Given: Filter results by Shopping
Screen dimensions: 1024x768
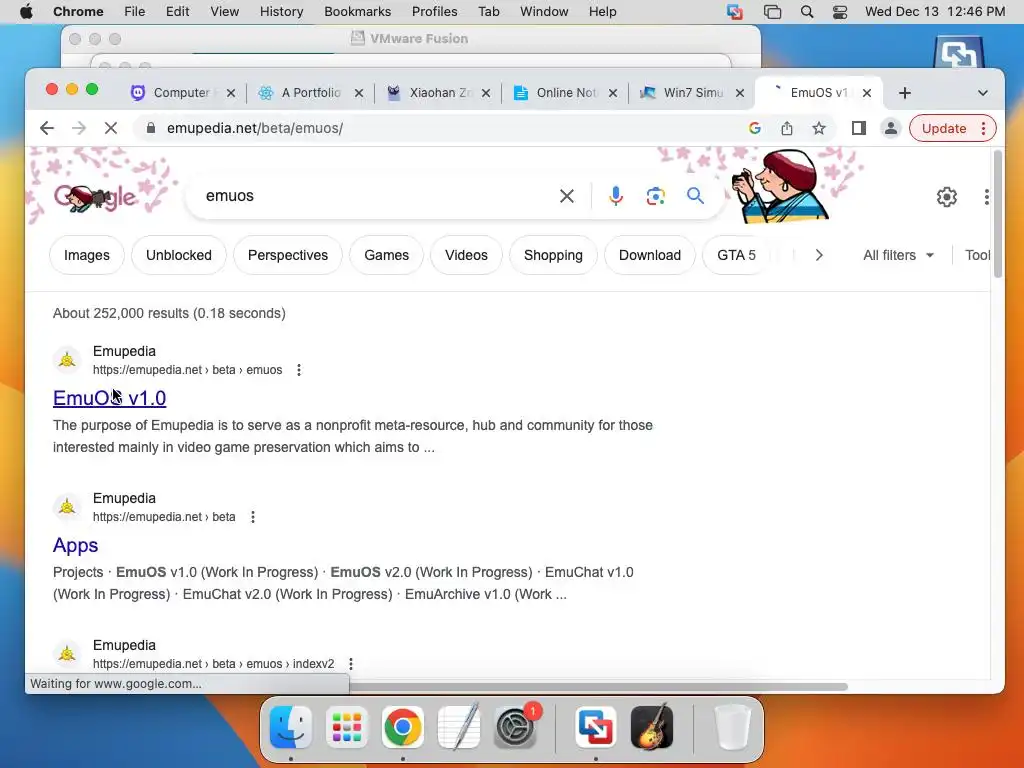Looking at the screenshot, I should 553,255.
